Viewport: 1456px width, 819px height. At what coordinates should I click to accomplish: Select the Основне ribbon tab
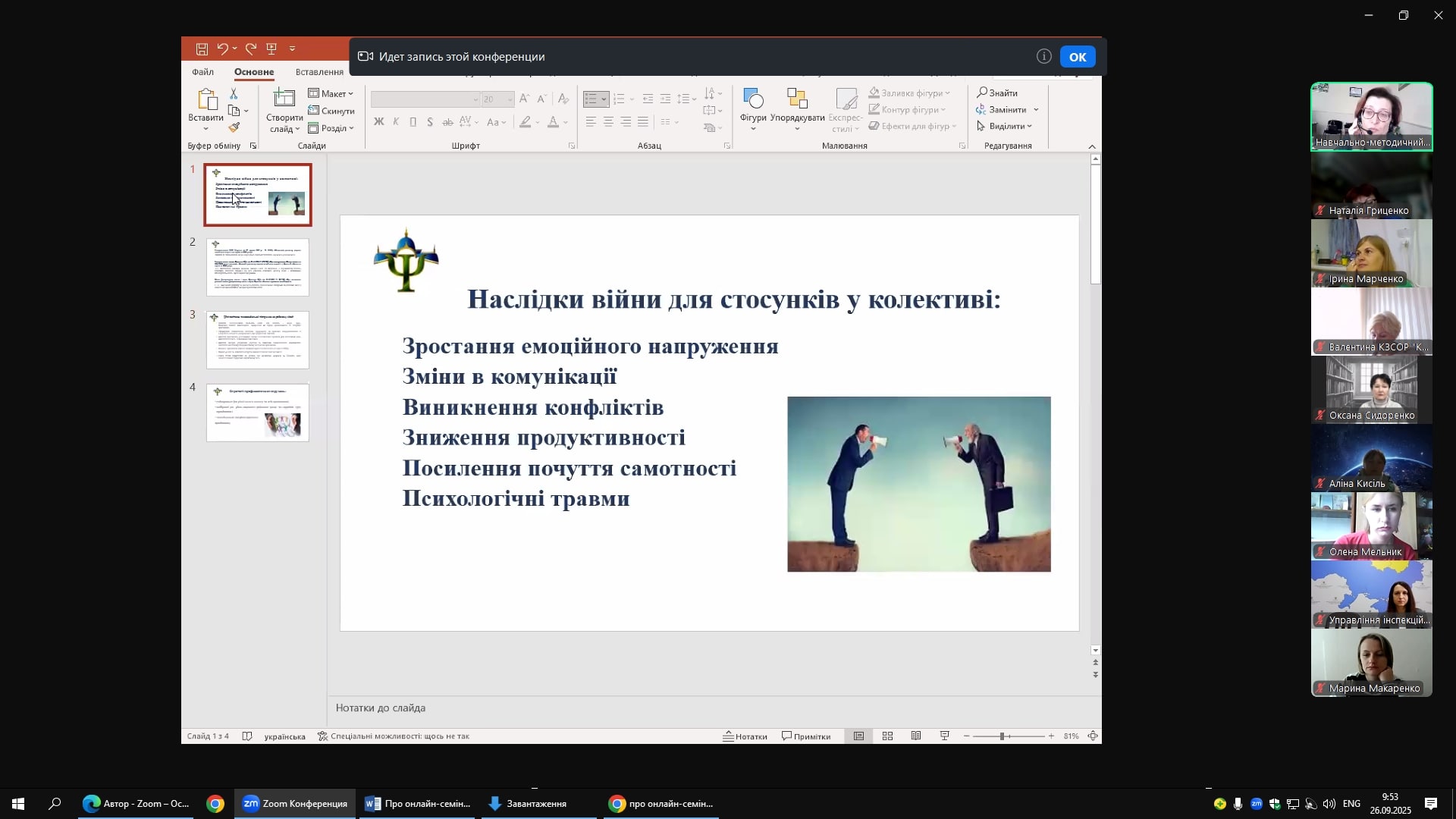point(254,72)
